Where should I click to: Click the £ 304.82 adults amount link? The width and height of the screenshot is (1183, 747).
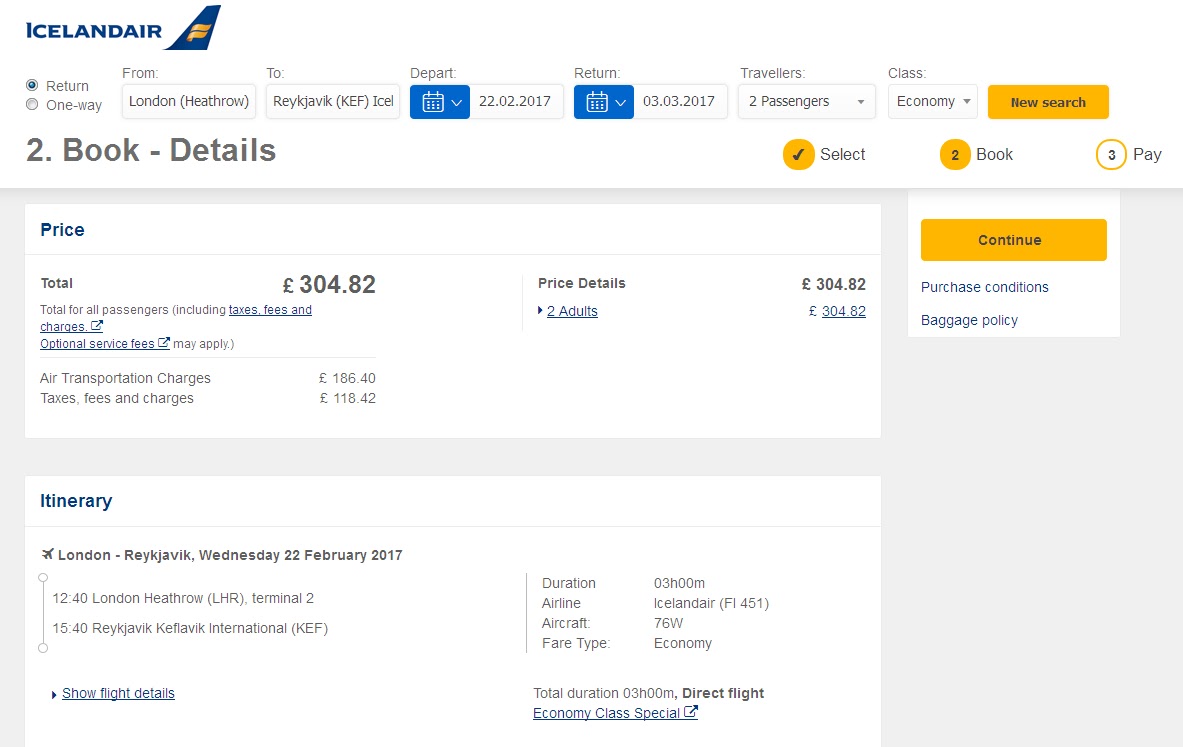(x=843, y=311)
